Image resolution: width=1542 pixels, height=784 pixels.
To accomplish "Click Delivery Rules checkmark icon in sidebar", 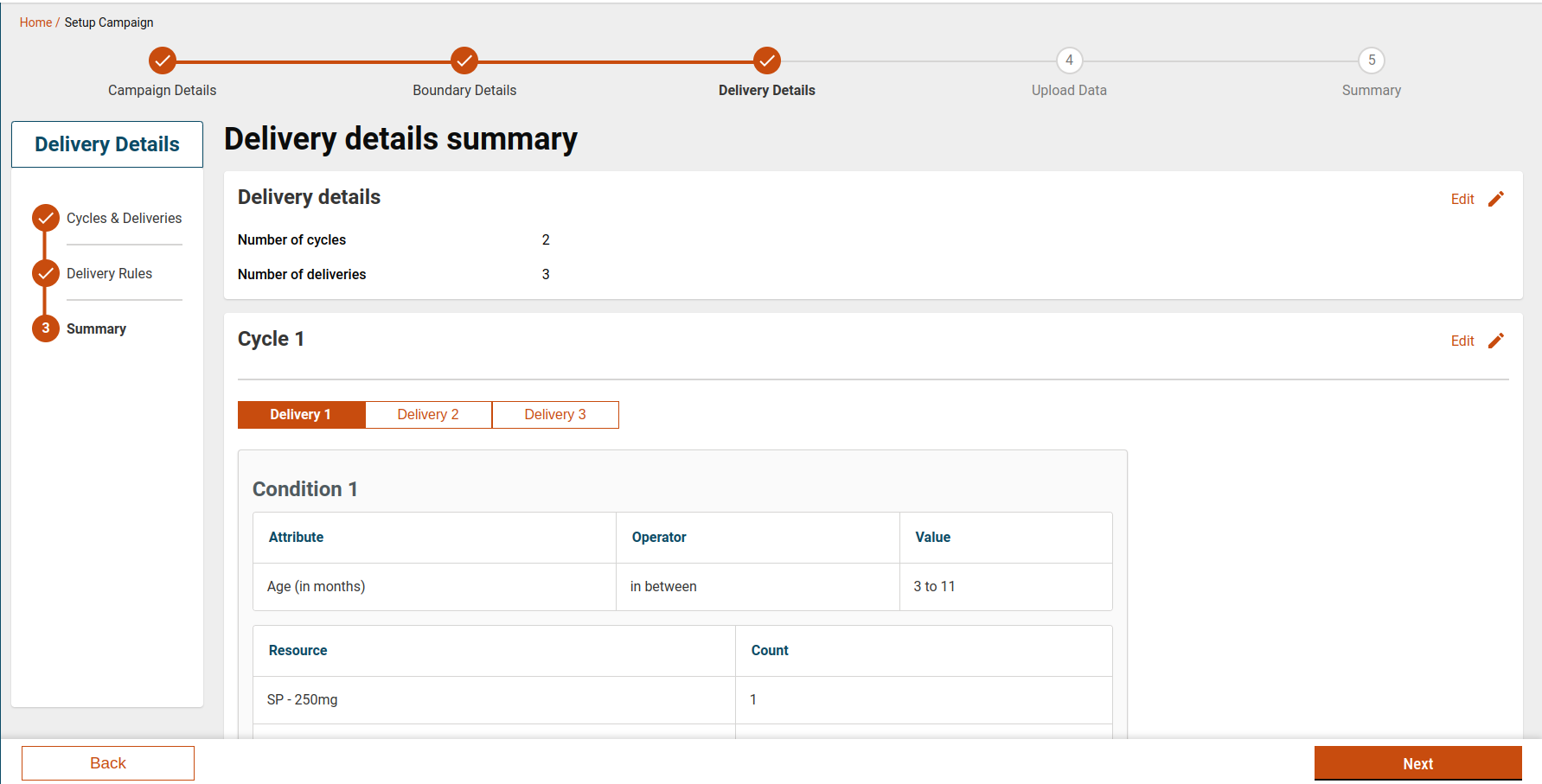I will (46, 273).
